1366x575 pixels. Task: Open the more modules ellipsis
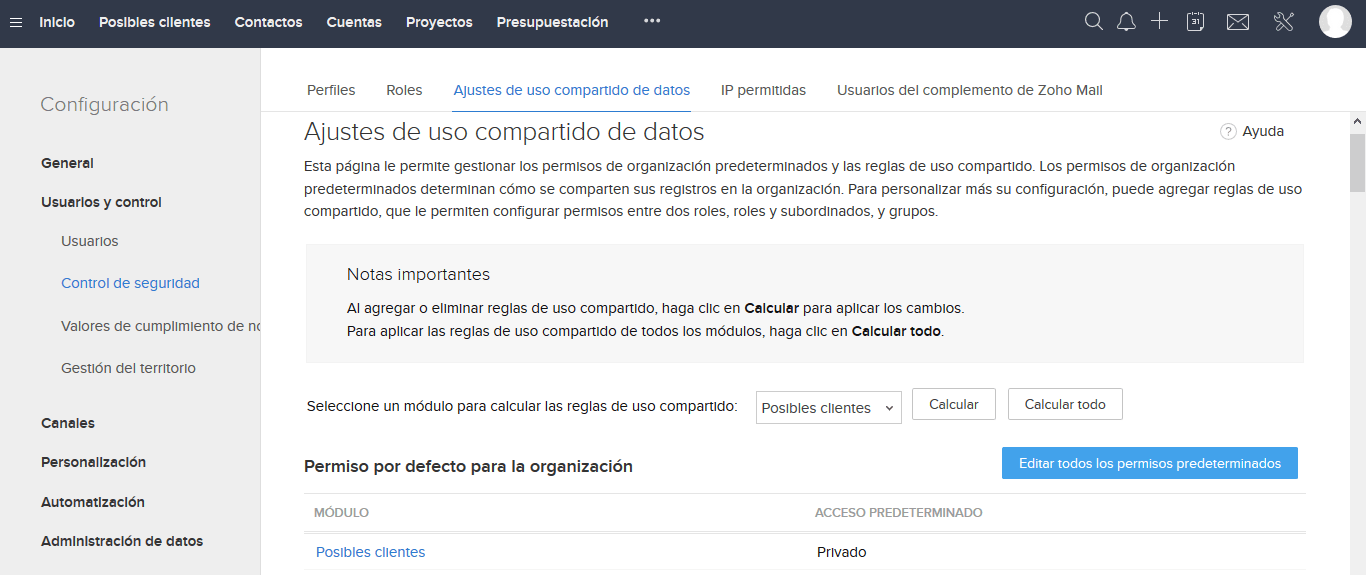(x=652, y=21)
